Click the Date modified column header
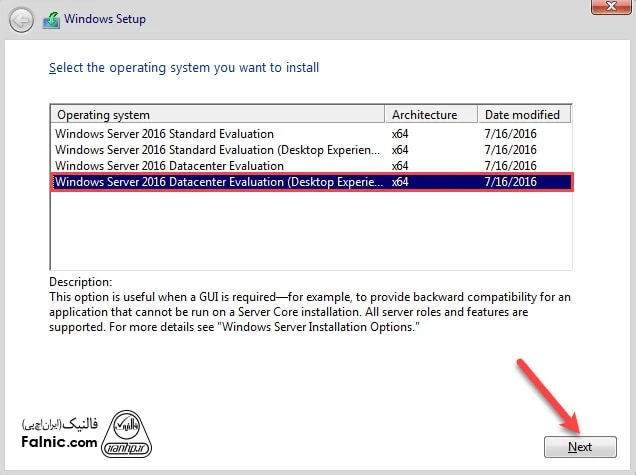Screen dimensions: 636x475 point(523,115)
